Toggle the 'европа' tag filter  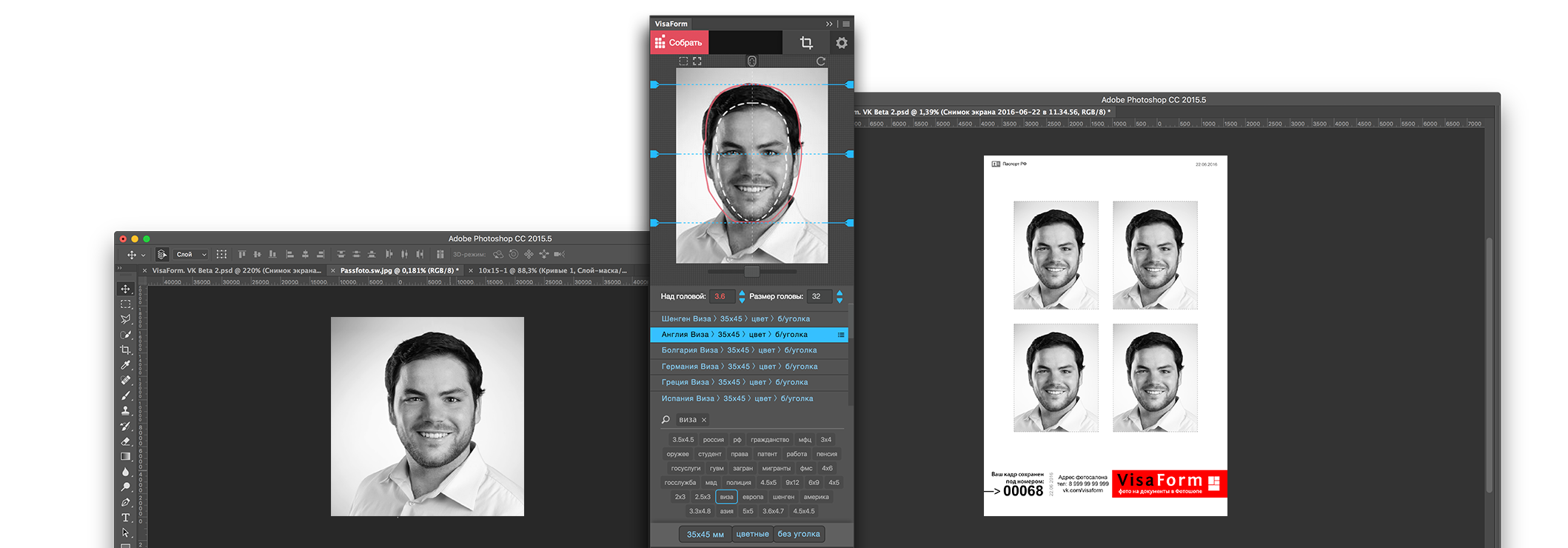point(752,497)
